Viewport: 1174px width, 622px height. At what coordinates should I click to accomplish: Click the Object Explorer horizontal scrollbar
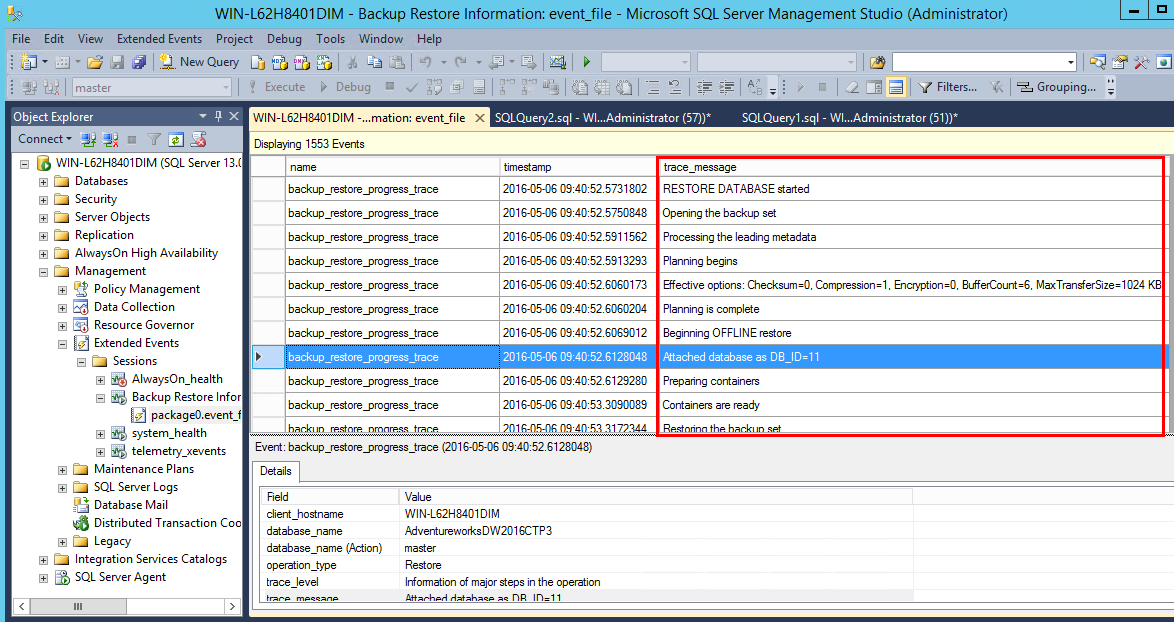(127, 606)
